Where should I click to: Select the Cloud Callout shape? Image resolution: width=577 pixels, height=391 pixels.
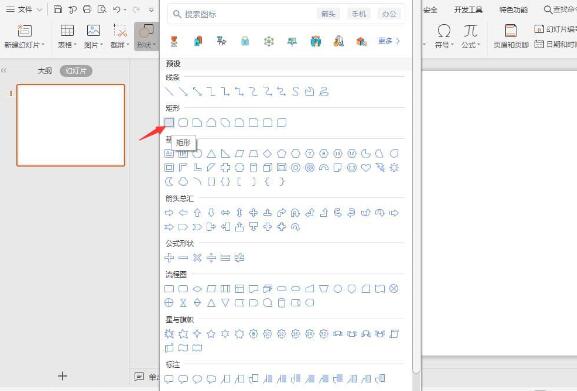[211, 378]
